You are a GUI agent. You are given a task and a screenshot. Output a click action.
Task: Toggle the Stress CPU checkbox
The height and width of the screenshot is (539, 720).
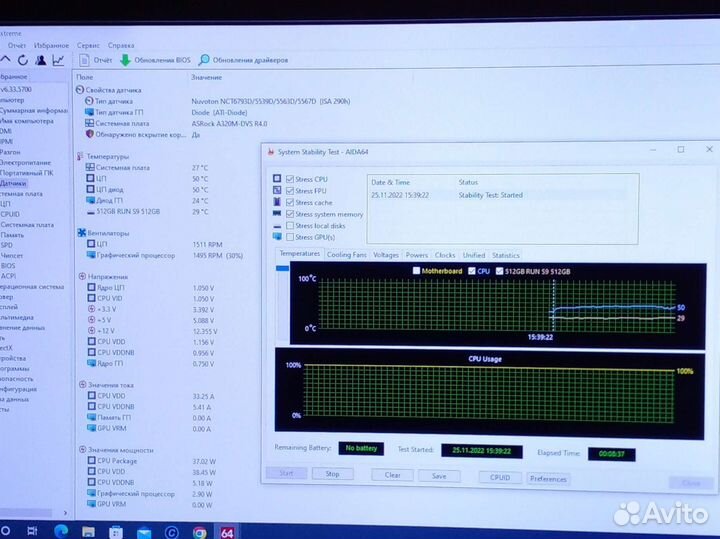point(290,179)
